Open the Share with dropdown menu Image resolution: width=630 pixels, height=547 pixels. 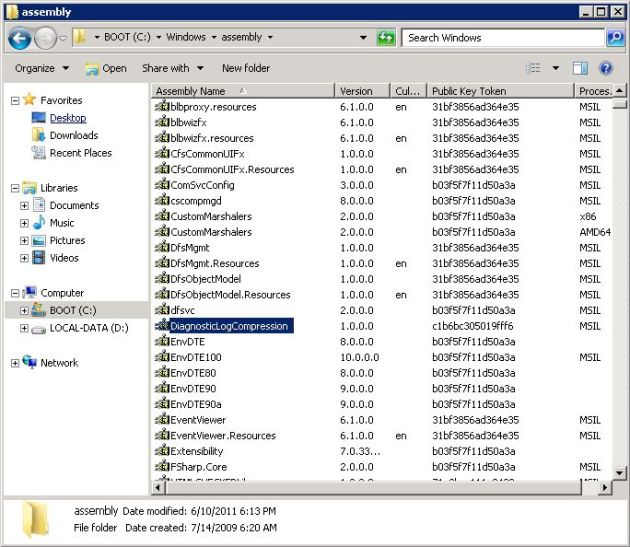click(172, 68)
